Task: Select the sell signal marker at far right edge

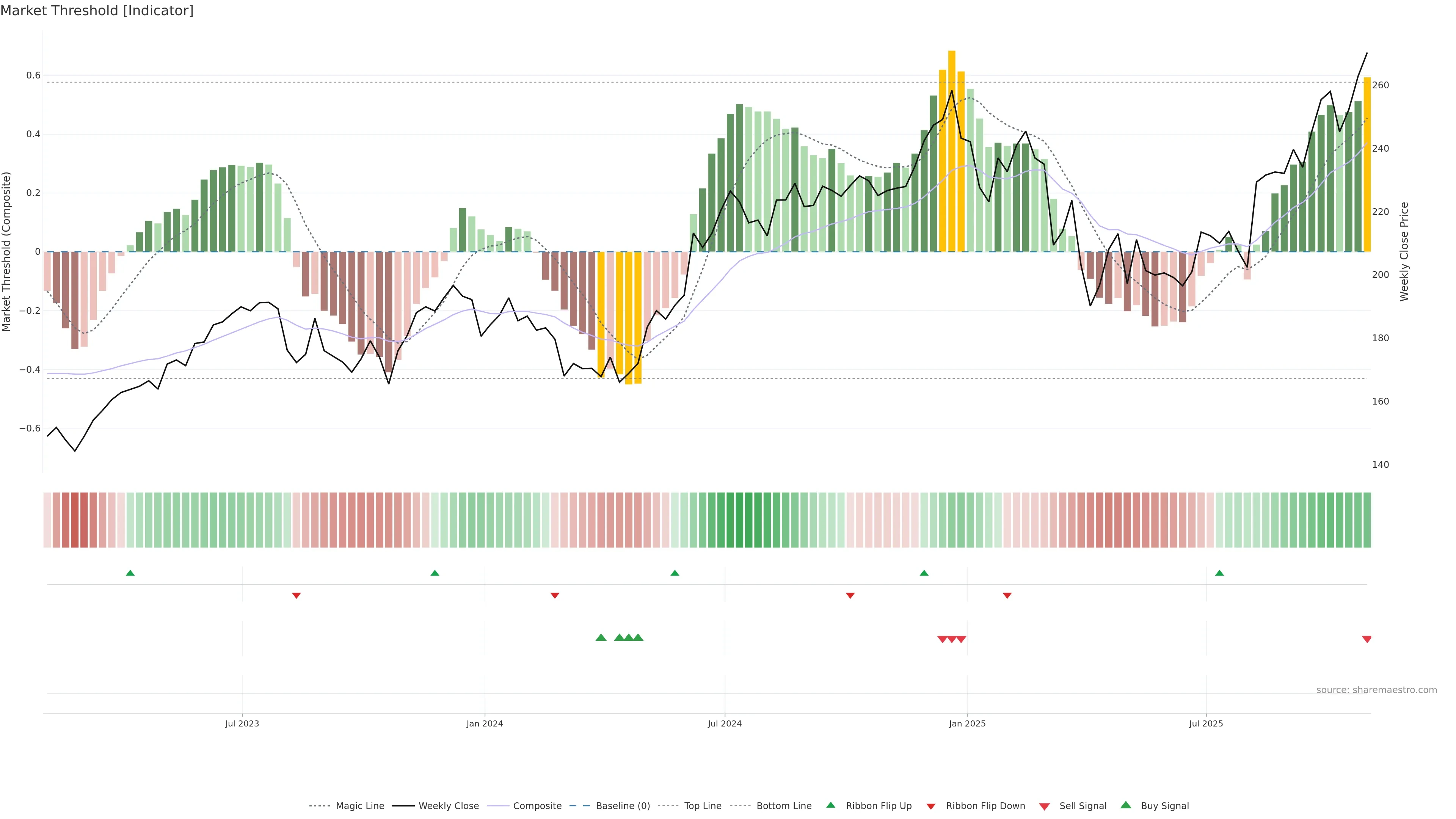Action: (x=1366, y=639)
